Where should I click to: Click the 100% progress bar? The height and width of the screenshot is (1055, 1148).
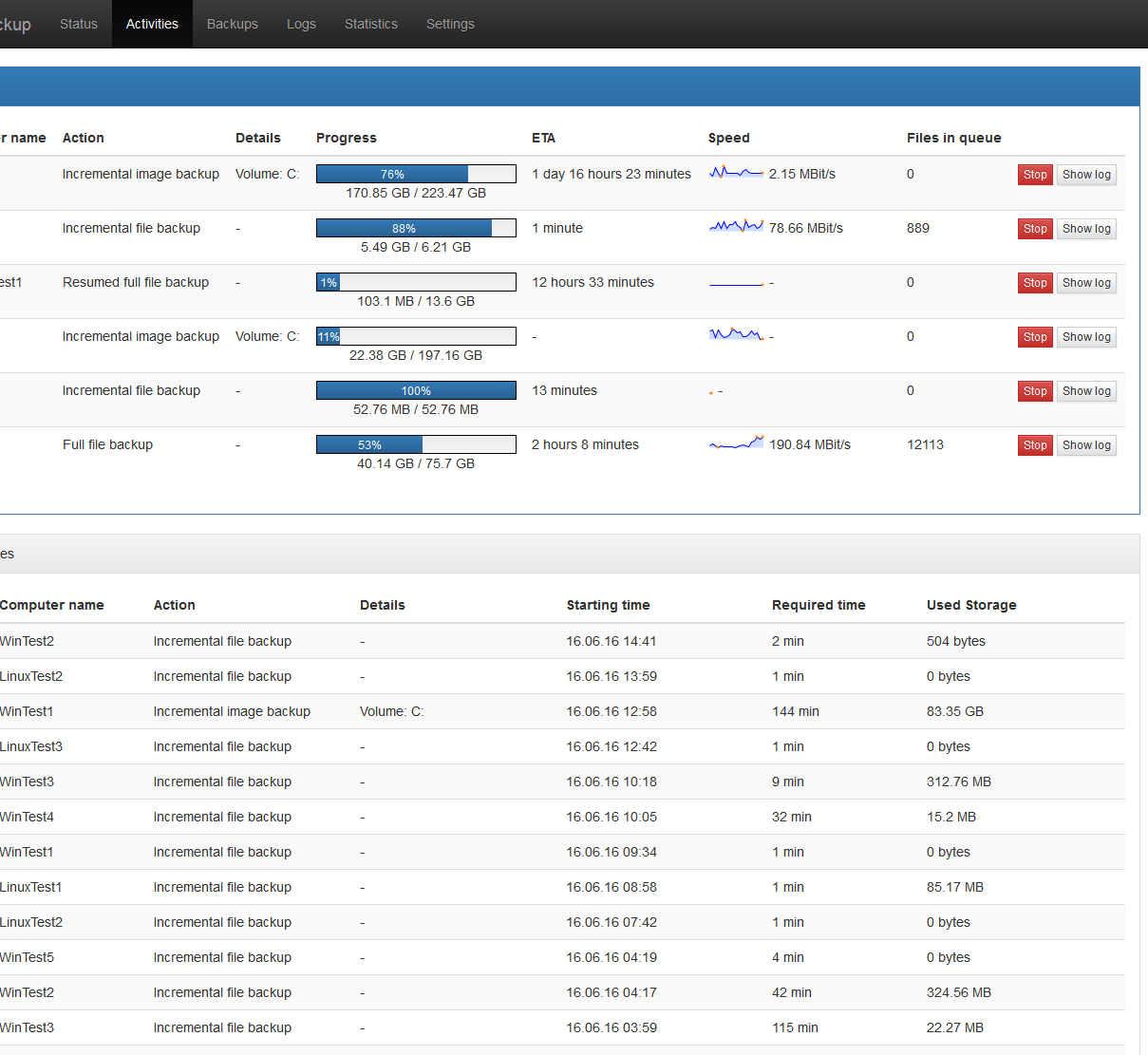[x=416, y=390]
